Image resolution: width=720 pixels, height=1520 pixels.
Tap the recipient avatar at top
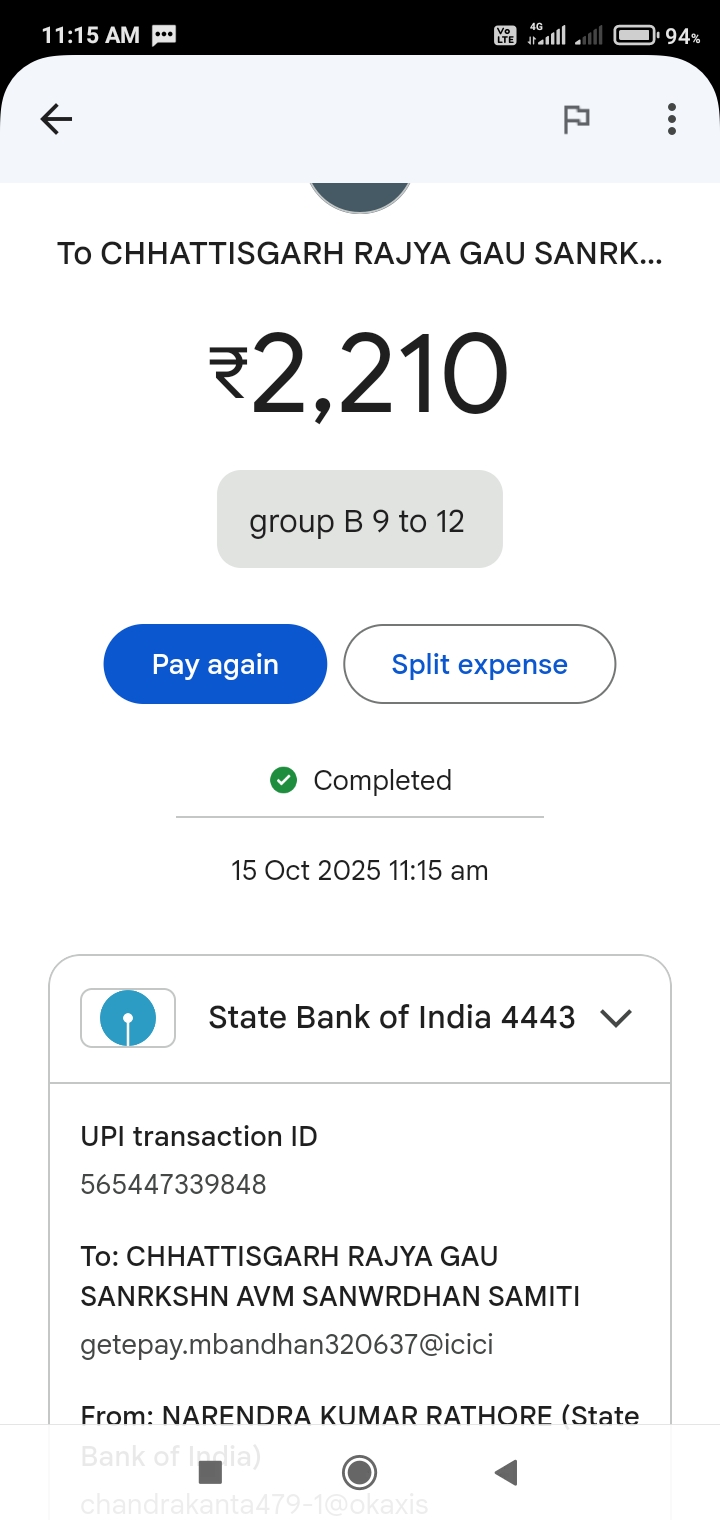pos(360,195)
